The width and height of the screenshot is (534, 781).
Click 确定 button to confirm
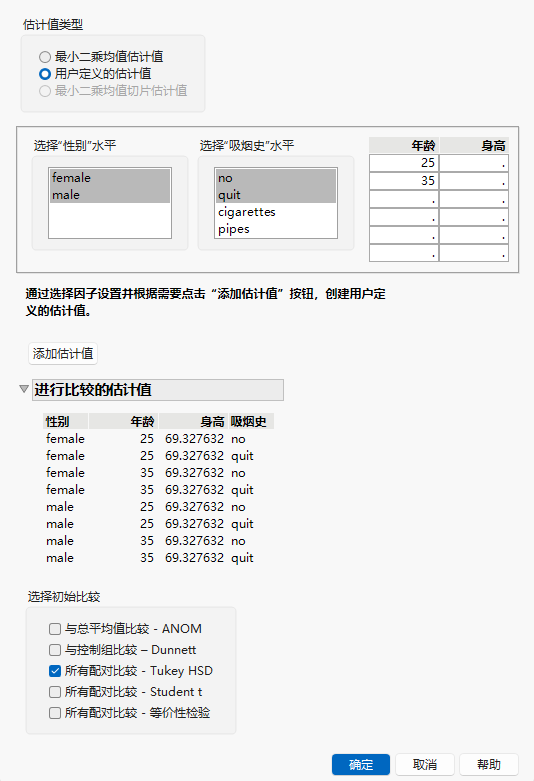click(x=361, y=765)
